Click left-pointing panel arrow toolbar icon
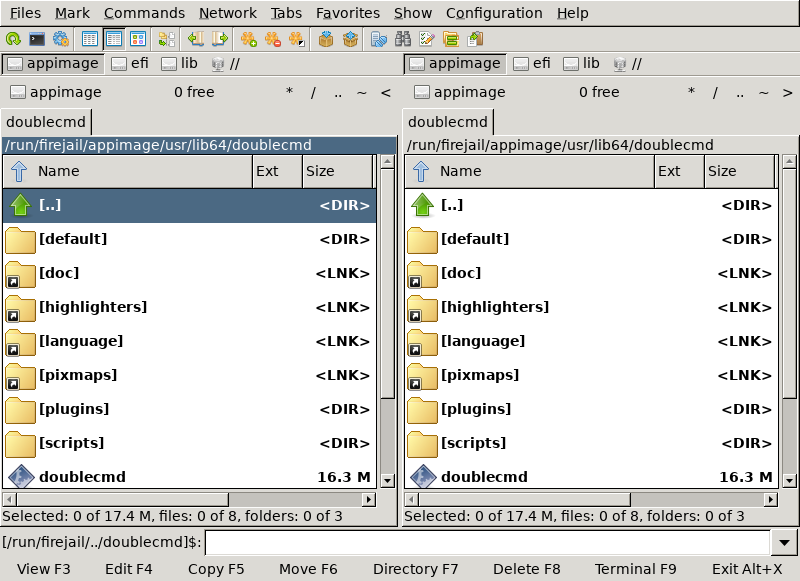 pos(195,39)
